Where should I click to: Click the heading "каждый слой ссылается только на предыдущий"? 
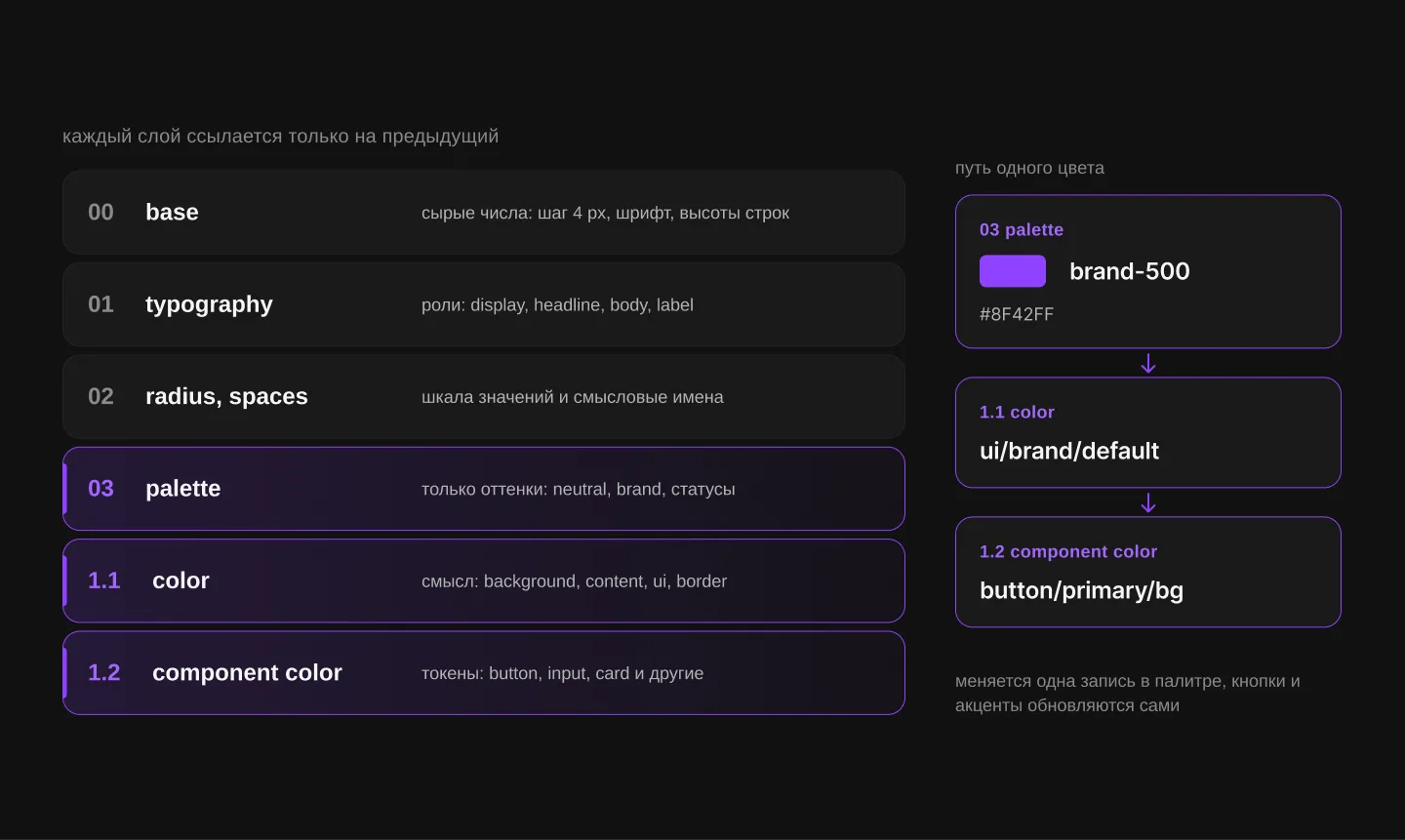click(x=280, y=137)
